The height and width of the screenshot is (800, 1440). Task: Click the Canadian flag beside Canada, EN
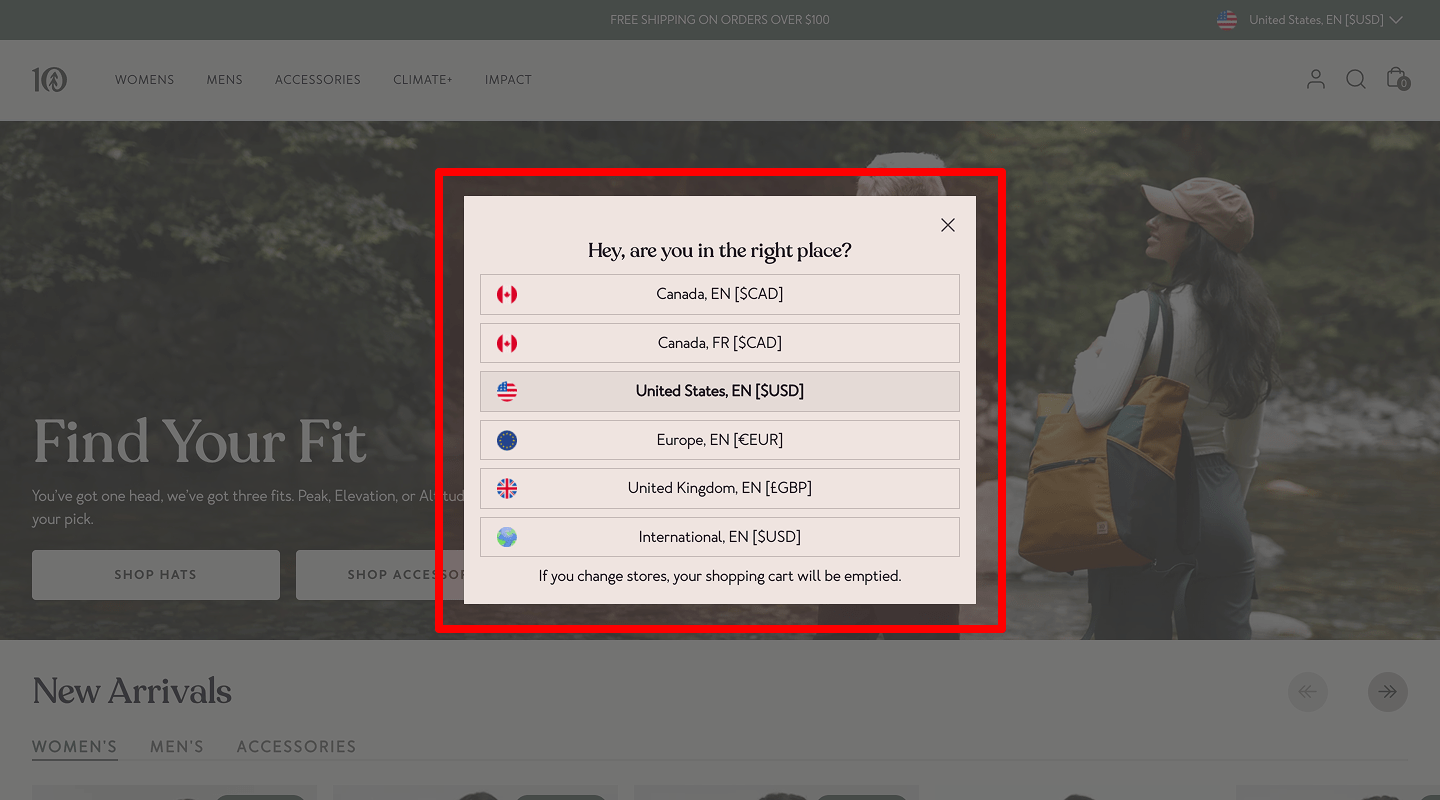507,294
